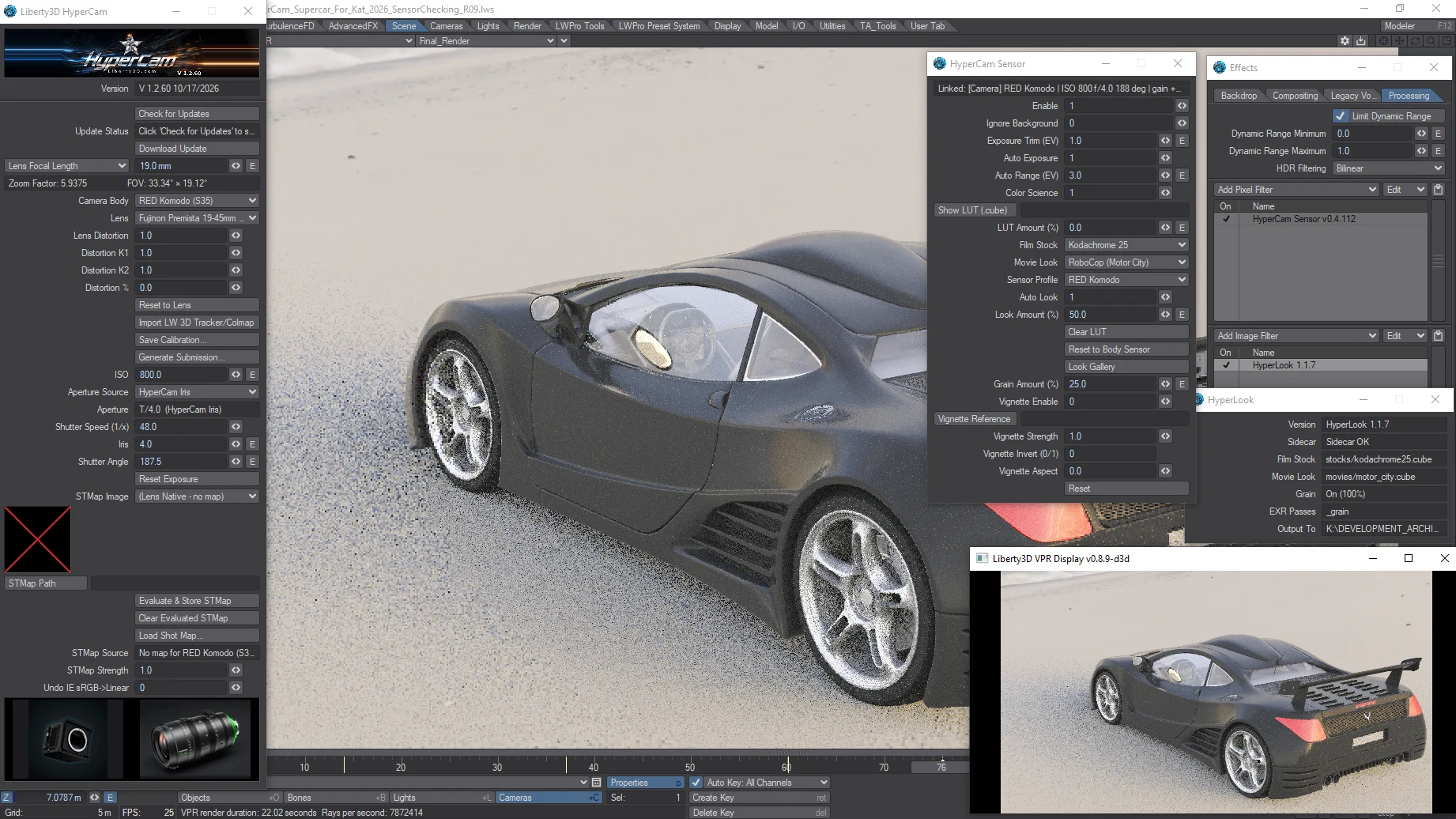
Task: Click Check for Updates button
Action: tap(197, 114)
